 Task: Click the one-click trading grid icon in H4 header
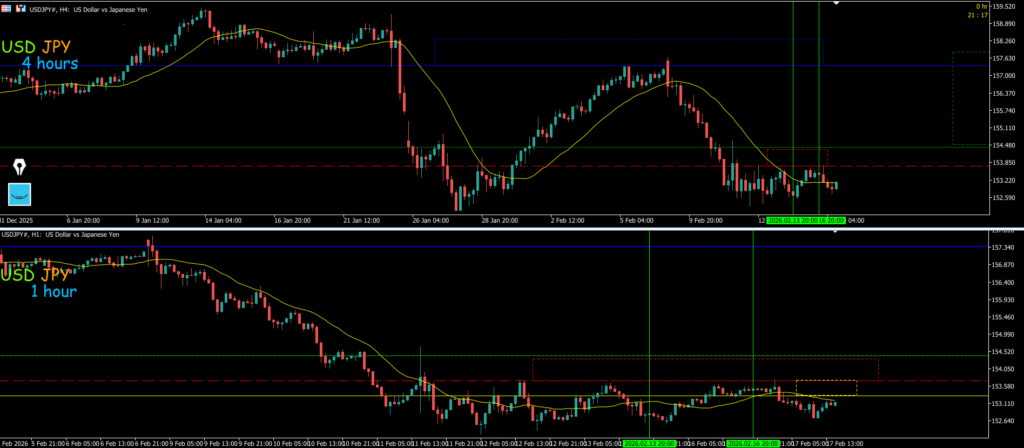[x=7, y=10]
